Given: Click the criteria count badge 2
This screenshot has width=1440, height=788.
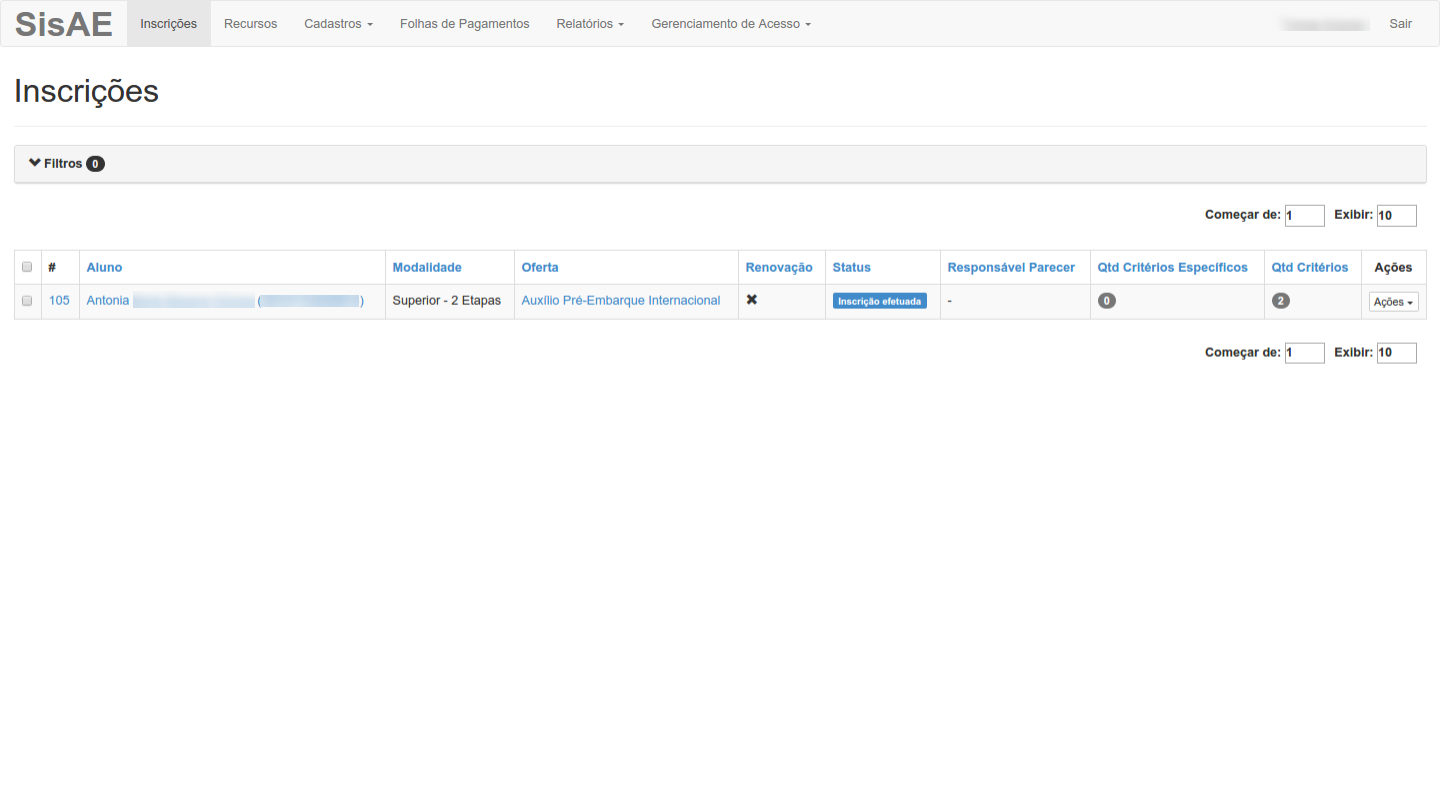Looking at the screenshot, I should pyautogui.click(x=1281, y=300).
